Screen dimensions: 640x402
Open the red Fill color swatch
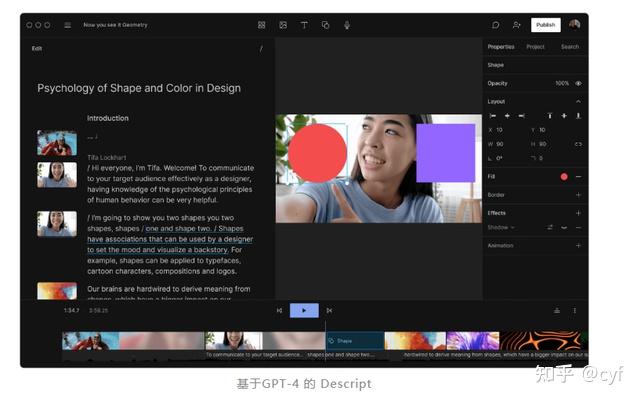pyautogui.click(x=564, y=177)
